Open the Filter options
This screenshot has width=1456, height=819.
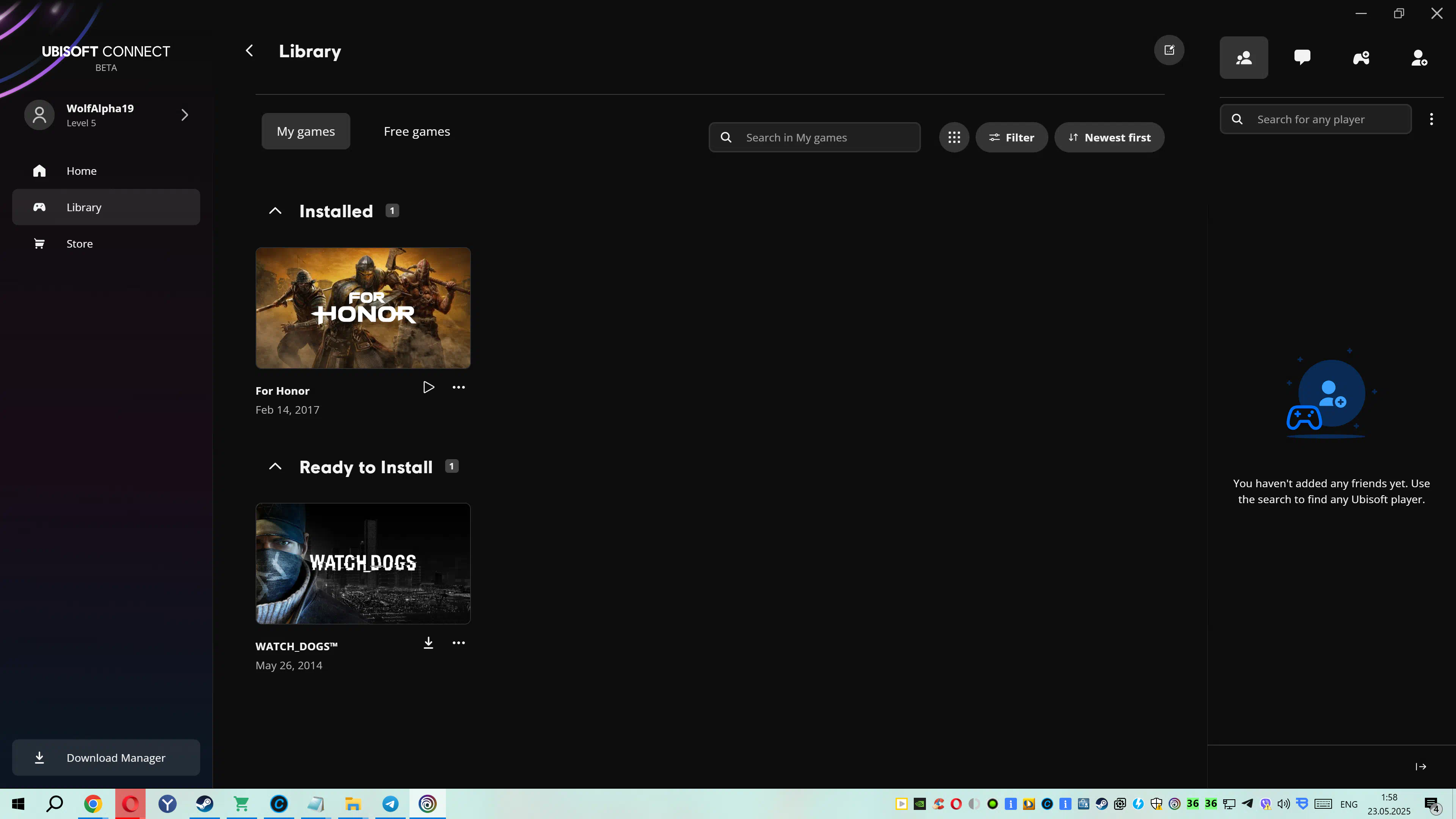(x=1012, y=137)
